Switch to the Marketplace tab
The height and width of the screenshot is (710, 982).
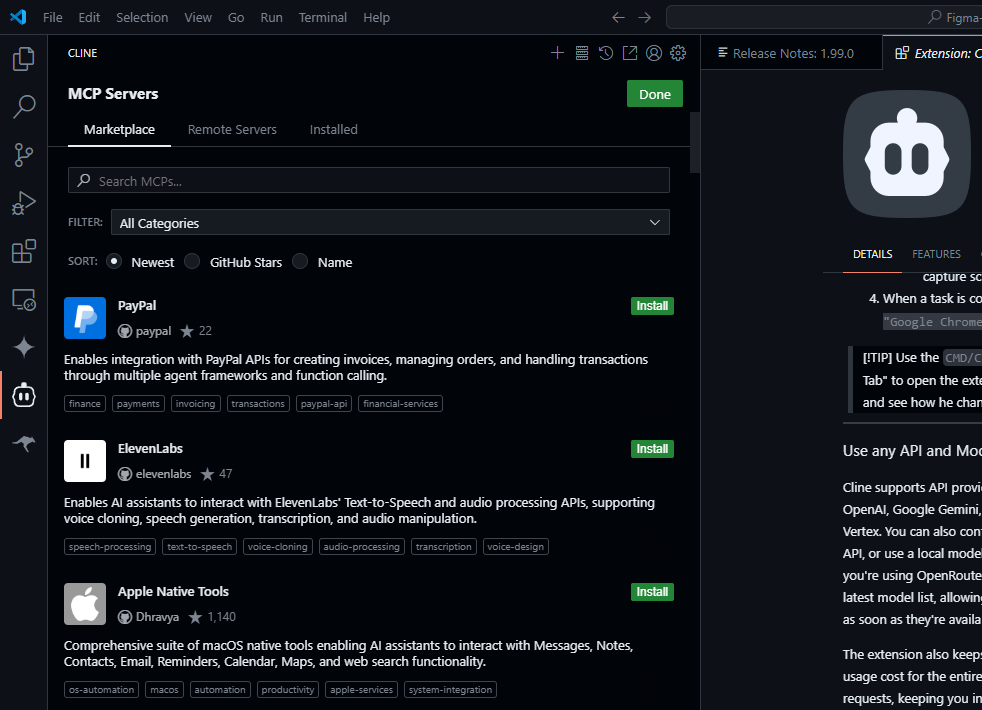pos(119,130)
